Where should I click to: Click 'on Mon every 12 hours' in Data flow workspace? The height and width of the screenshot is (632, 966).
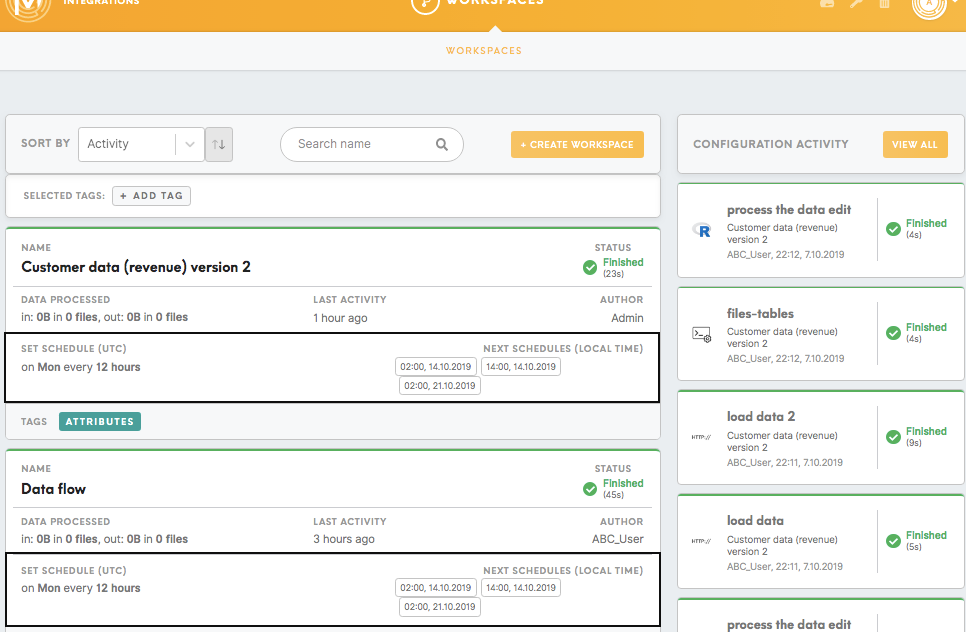coord(81,588)
